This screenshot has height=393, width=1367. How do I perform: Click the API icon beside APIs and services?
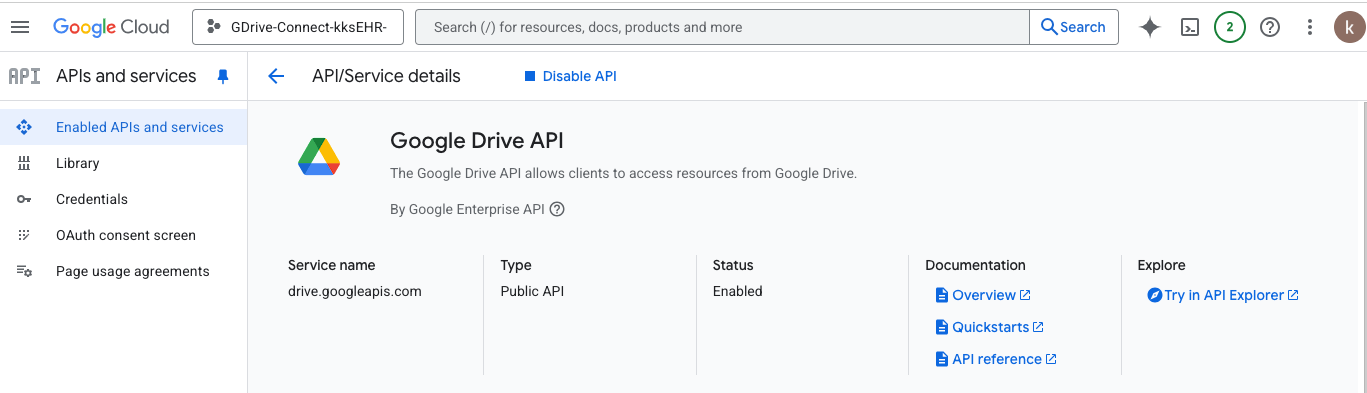[24, 76]
